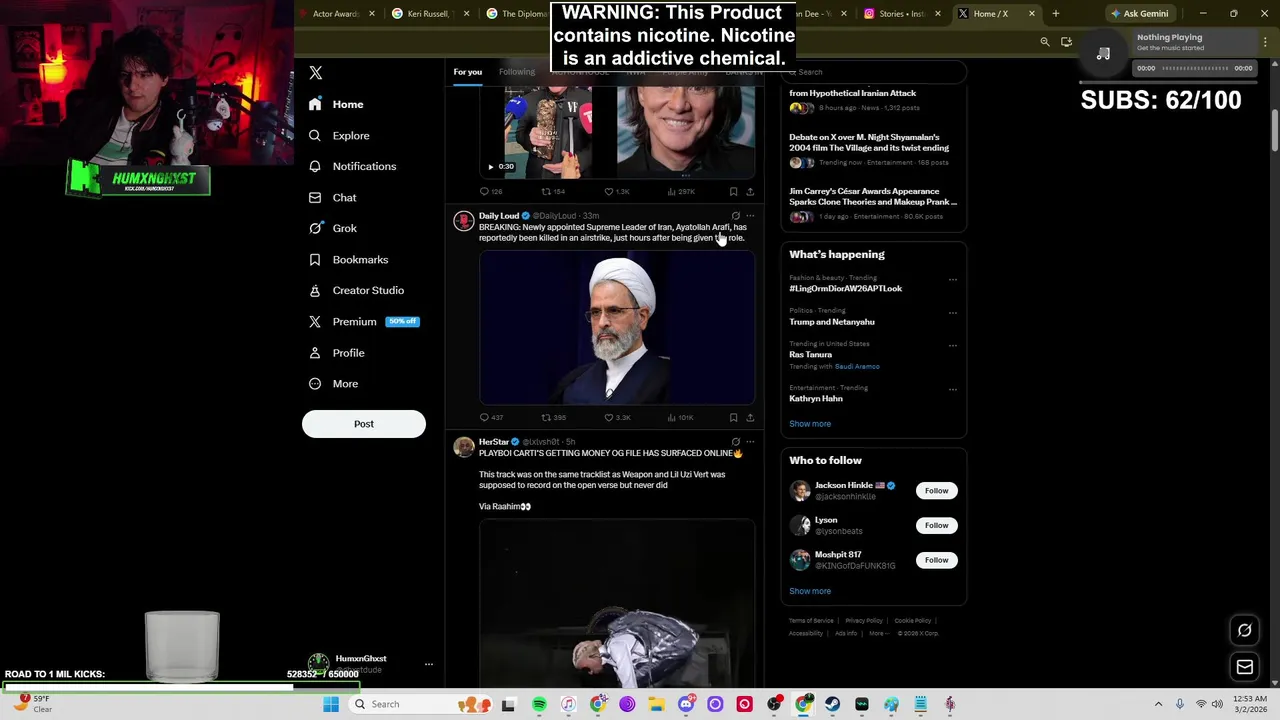Follow Lyson
1280x720 pixels.
[x=936, y=526]
